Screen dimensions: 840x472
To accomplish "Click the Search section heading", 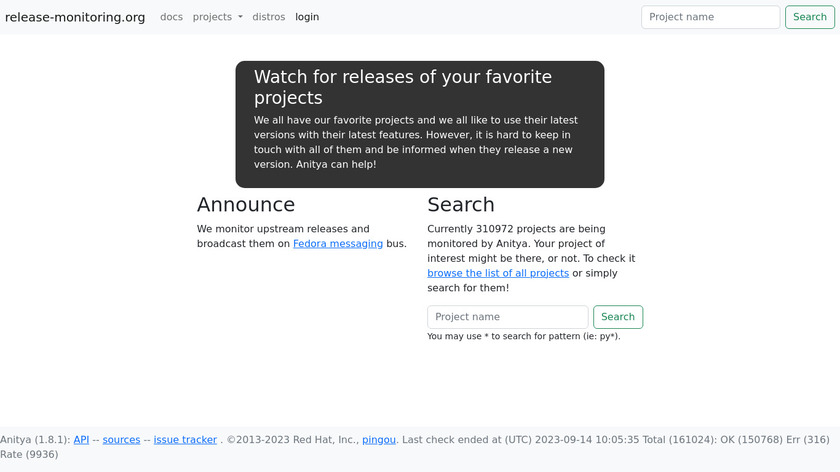I will click(x=461, y=205).
